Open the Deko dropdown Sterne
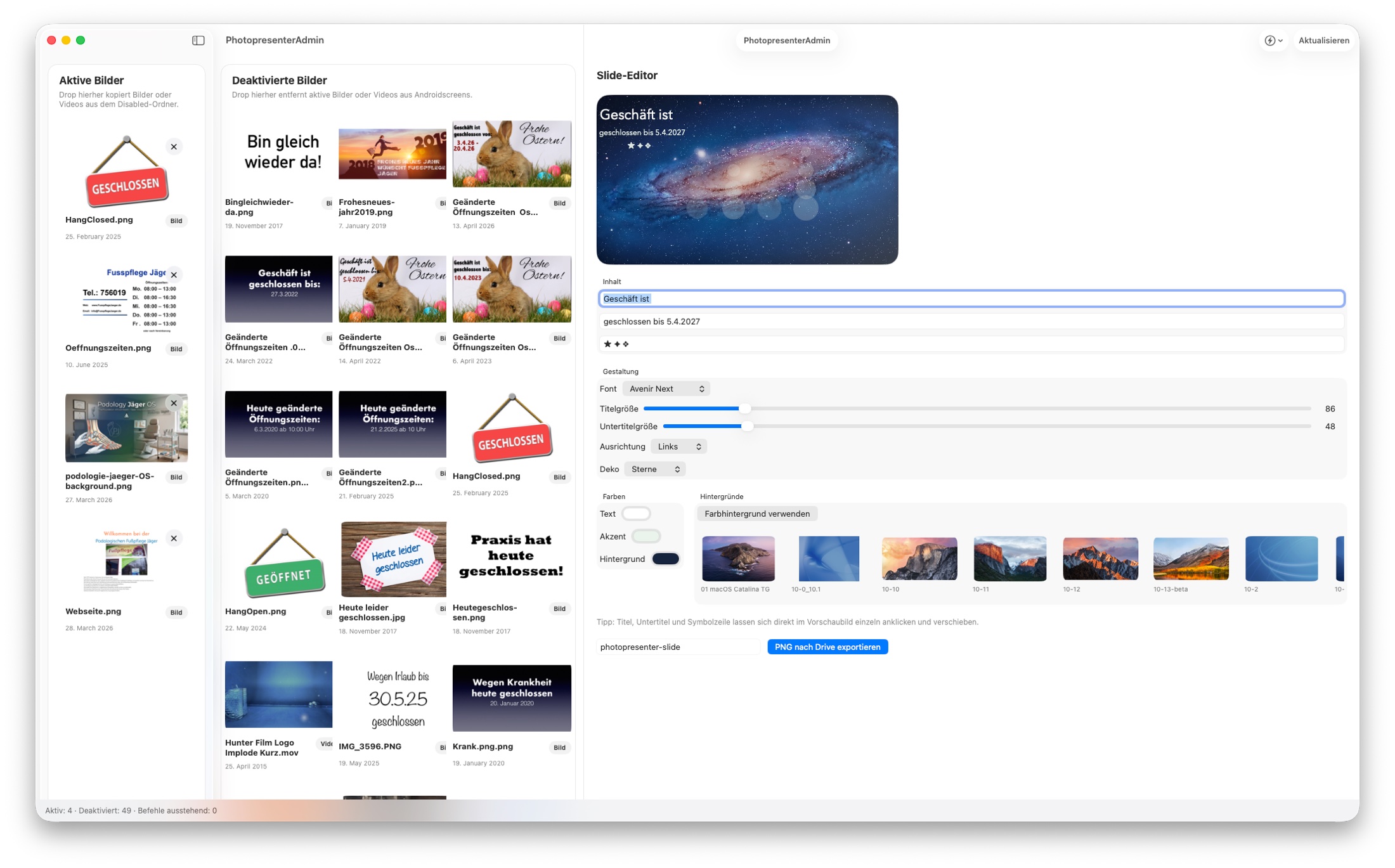Viewport: 1395px width, 868px height. [x=655, y=469]
